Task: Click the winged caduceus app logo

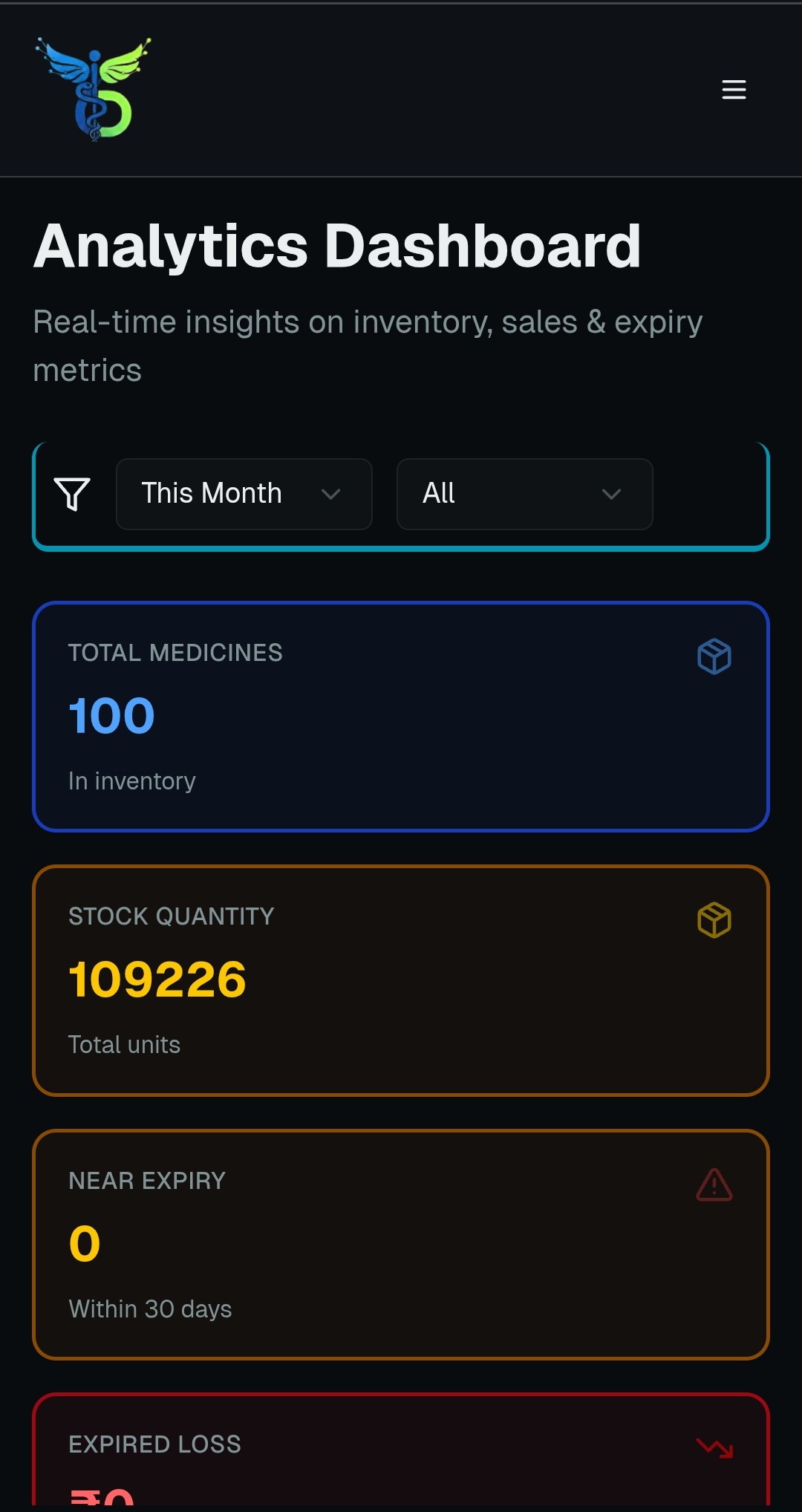Action: point(94,89)
